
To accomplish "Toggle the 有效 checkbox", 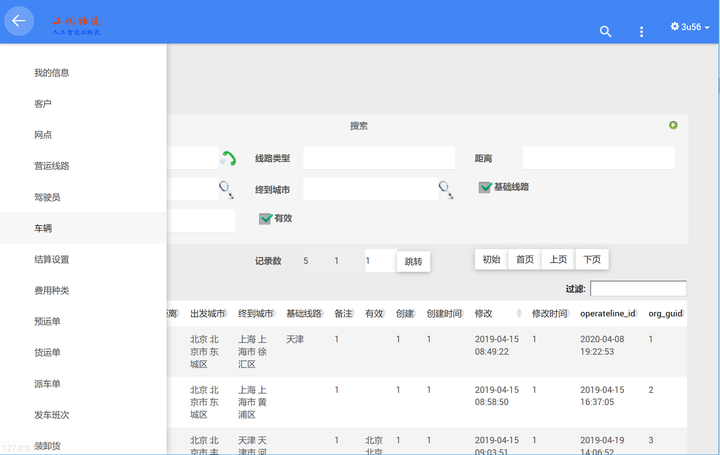I will click(x=265, y=219).
